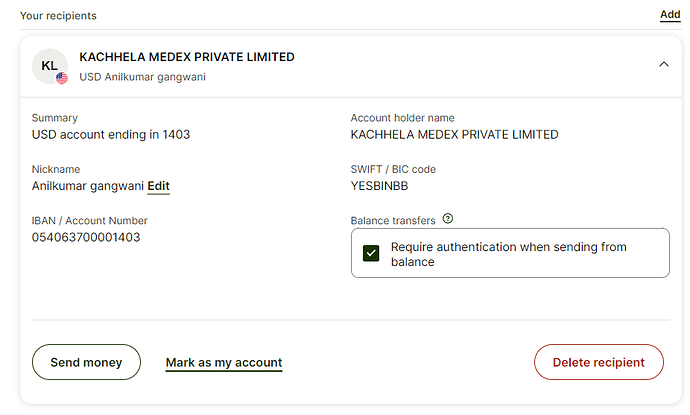Image resolution: width=690 pixels, height=415 pixels.
Task: Select KACHHELA MEDEX PRIVATE LIMITED header title
Action: point(187,57)
